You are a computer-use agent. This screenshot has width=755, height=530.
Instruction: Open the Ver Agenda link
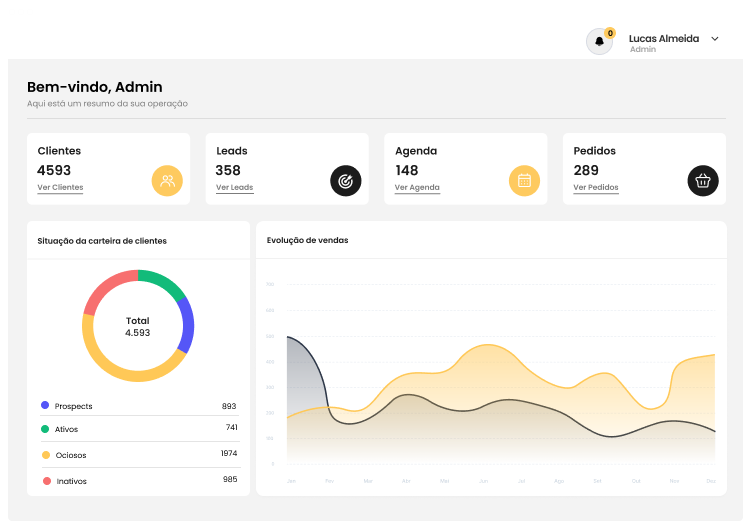(417, 188)
